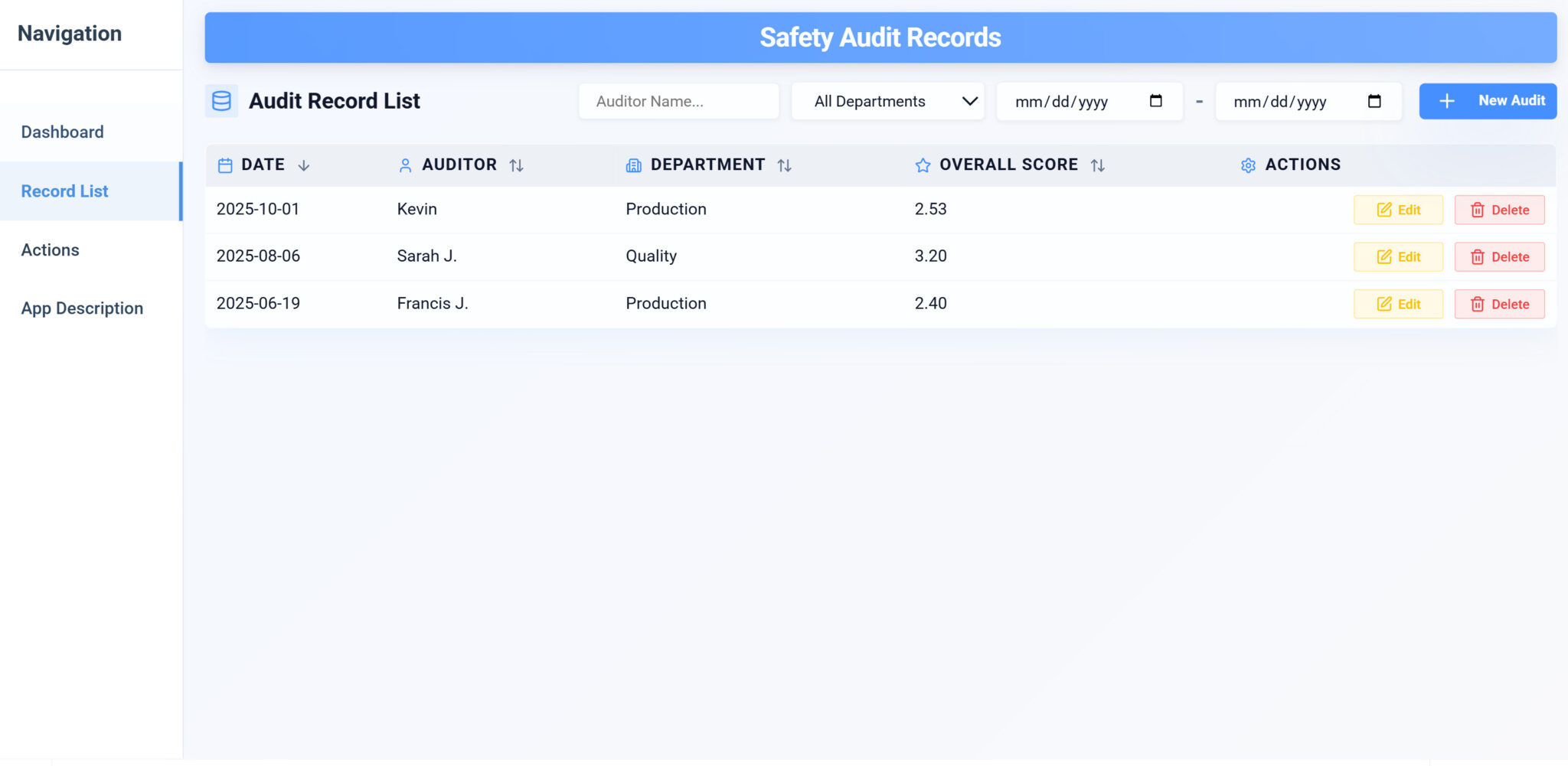The image size is (1568, 766).
Task: Click score value 3.20
Action: tap(931, 256)
